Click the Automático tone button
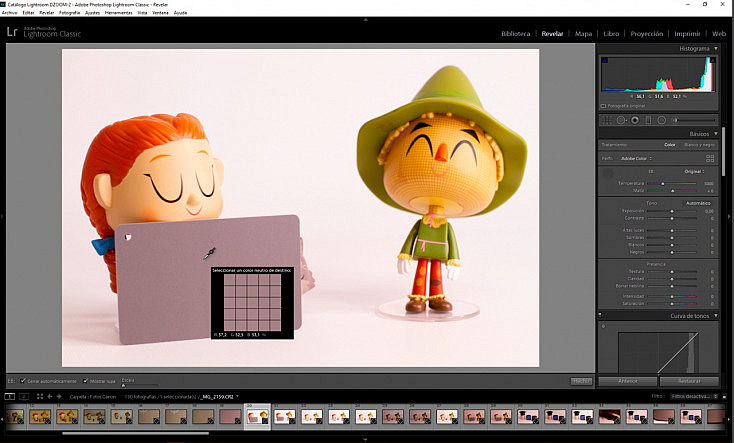Screen dimensions: 734x443 click(x=698, y=203)
